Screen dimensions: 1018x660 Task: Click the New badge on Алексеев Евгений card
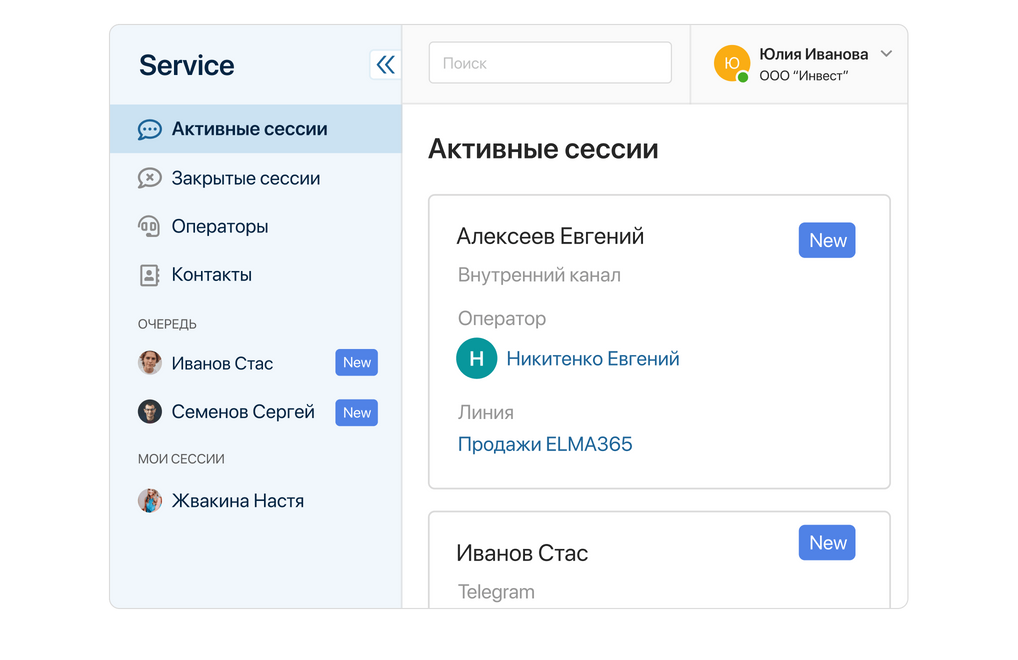[x=827, y=240]
